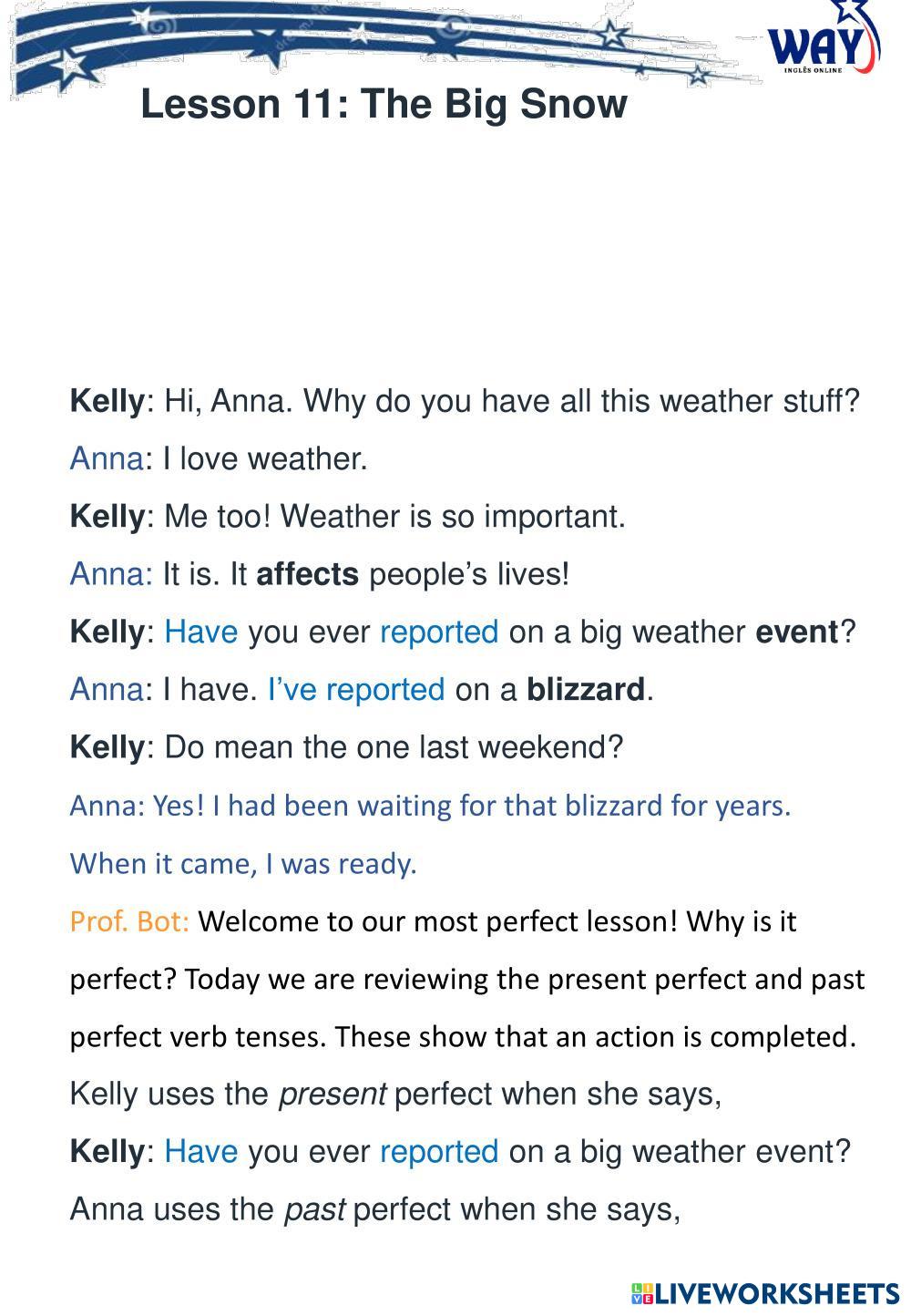Click the bold word "blizzard"
911x1316 pixels.
click(585, 690)
